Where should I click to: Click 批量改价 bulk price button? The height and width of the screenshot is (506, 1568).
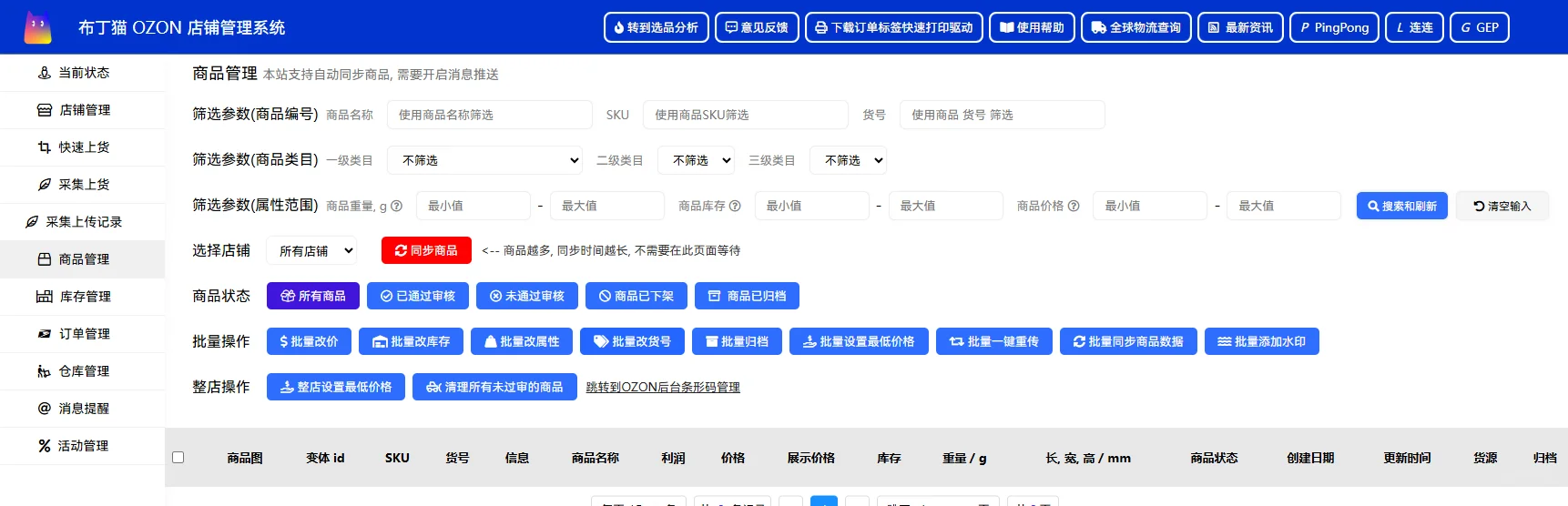tap(309, 341)
